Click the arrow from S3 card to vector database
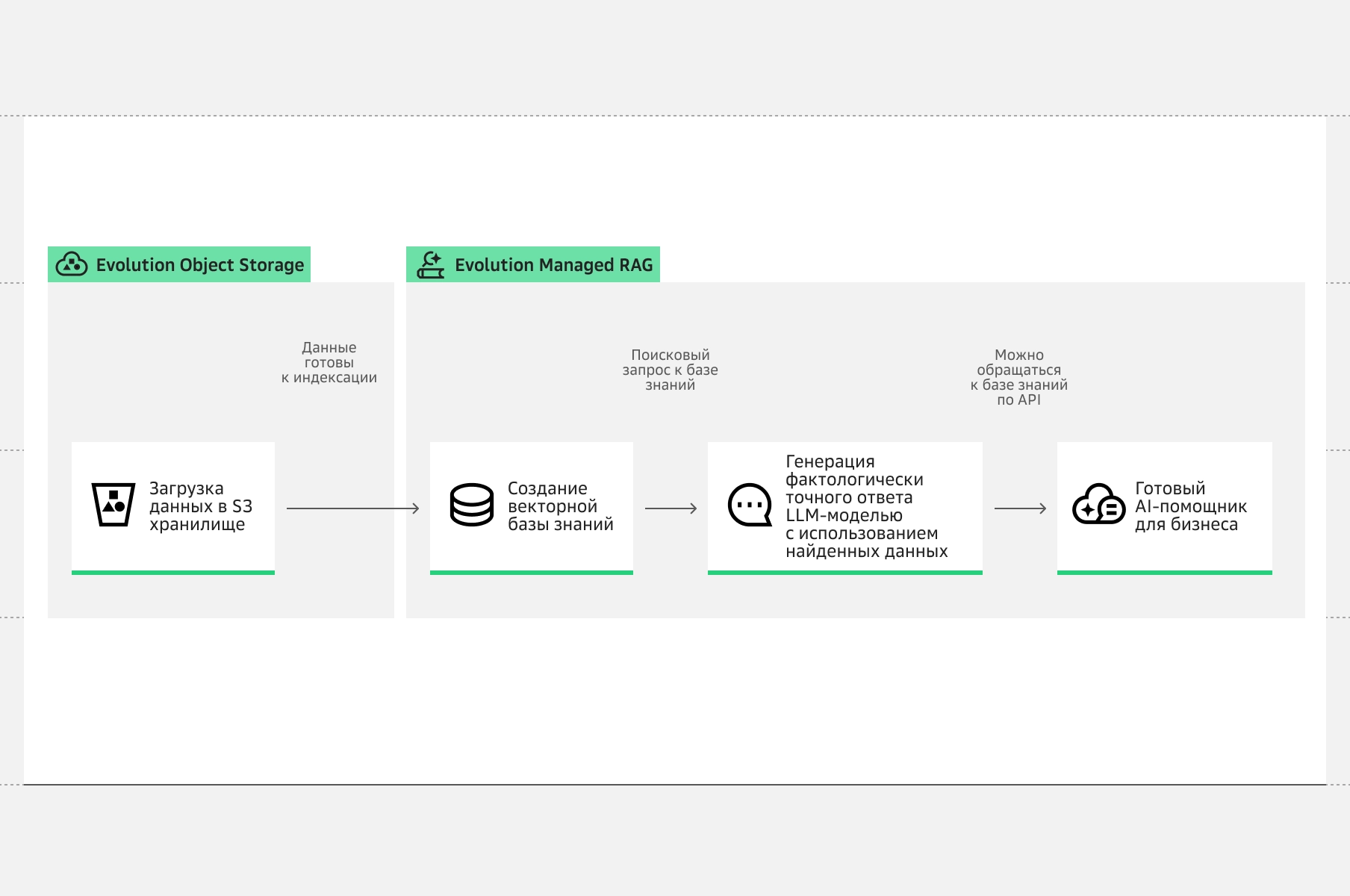Image resolution: width=1350 pixels, height=896 pixels. 352,508
